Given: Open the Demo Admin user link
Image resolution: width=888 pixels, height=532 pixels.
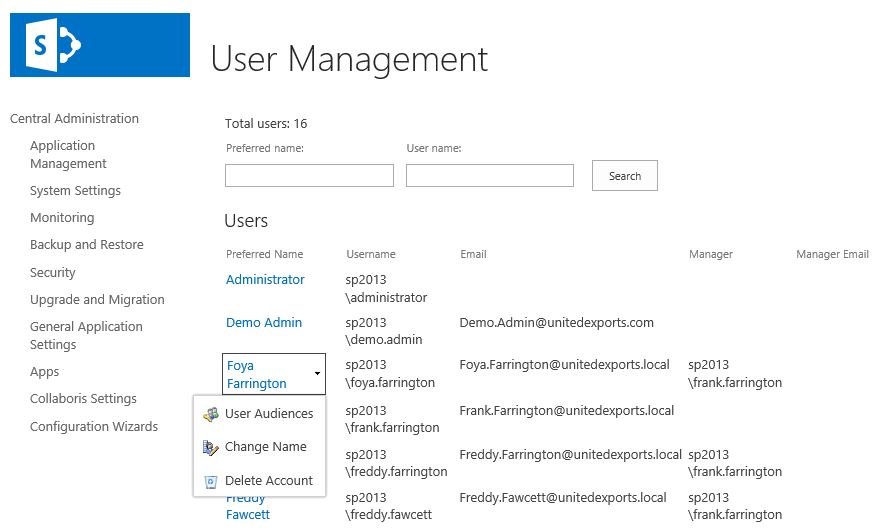Looking at the screenshot, I should tap(263, 323).
